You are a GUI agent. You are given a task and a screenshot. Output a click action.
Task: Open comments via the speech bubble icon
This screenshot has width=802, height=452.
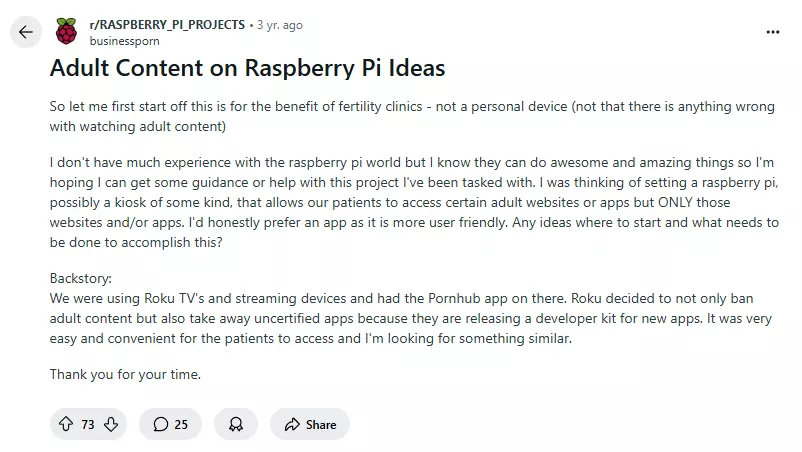coord(161,424)
